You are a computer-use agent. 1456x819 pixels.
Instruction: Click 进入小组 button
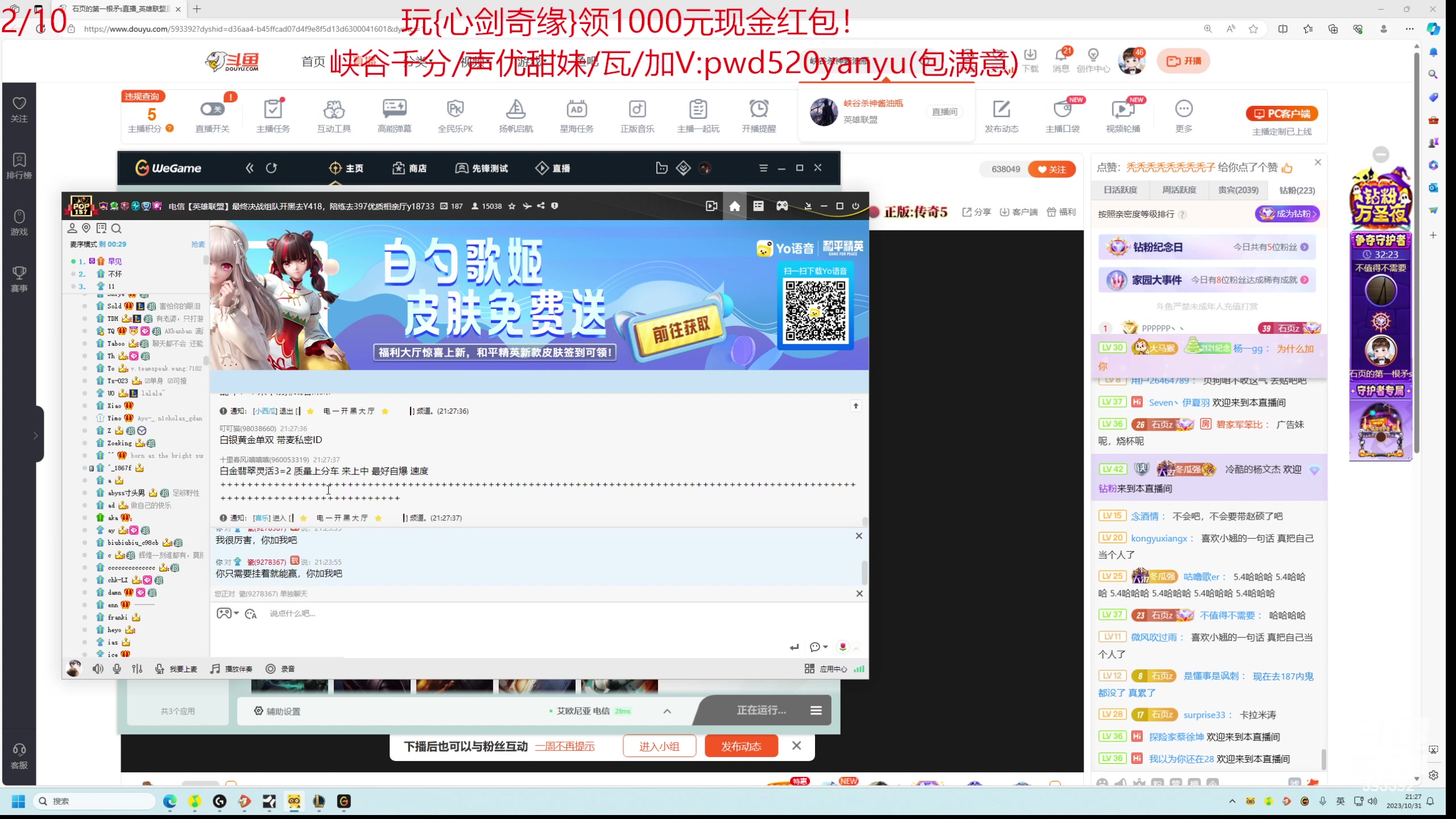(659, 746)
